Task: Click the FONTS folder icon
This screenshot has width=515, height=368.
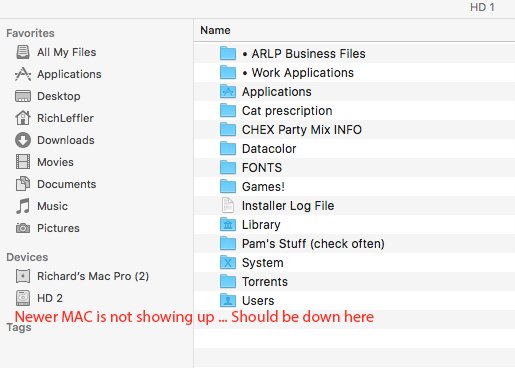Action: click(x=228, y=167)
